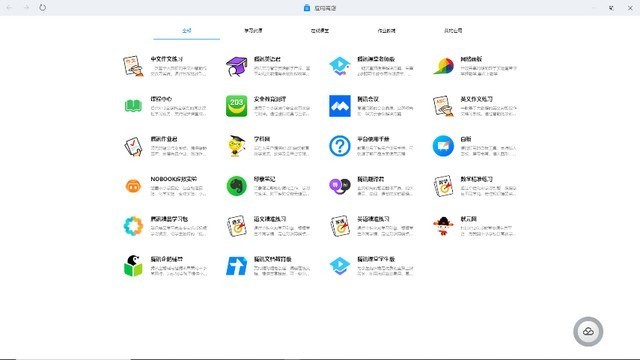Go forward with the title bar right arrow
The height and width of the screenshot is (360, 640).
tap(26, 8)
